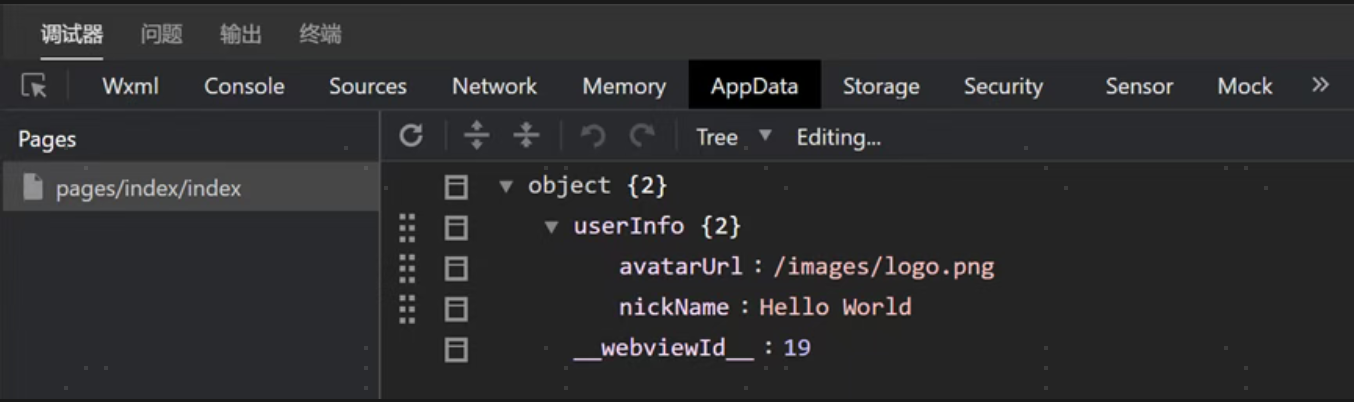This screenshot has height=402, width=1354.
Task: Open the action menu for the avatarUrl row
Action: point(456,268)
